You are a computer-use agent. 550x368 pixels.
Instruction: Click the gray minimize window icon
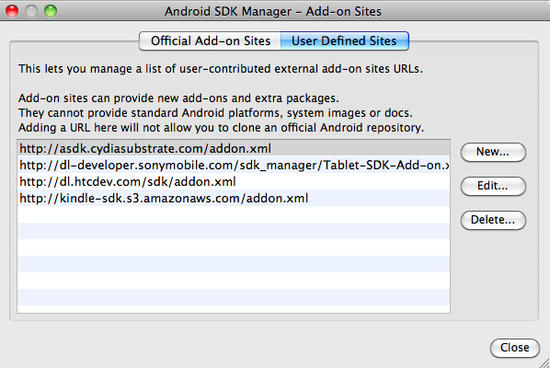click(31, 11)
